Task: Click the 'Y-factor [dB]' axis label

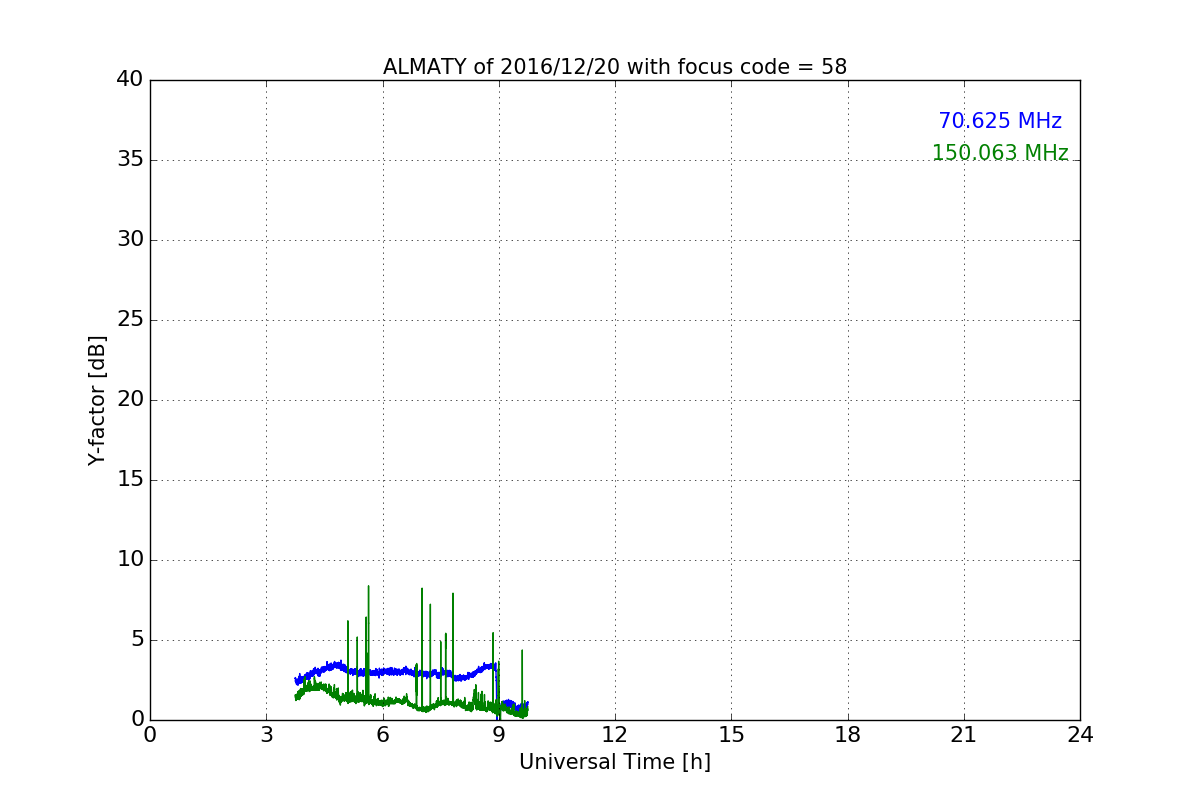Action: (x=97, y=400)
